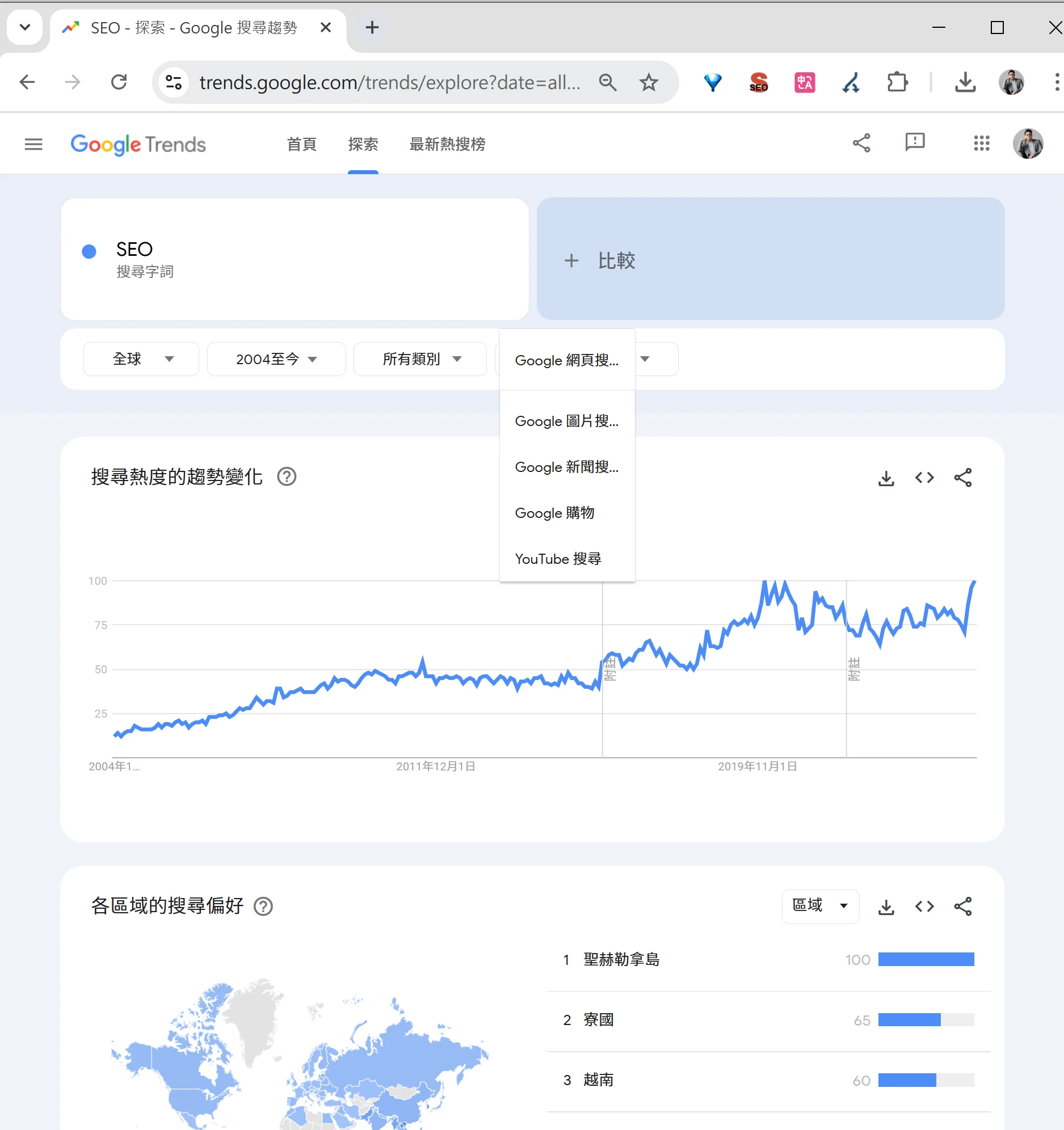Bookmark this page with the star icon
This screenshot has width=1064, height=1130.
pos(648,83)
